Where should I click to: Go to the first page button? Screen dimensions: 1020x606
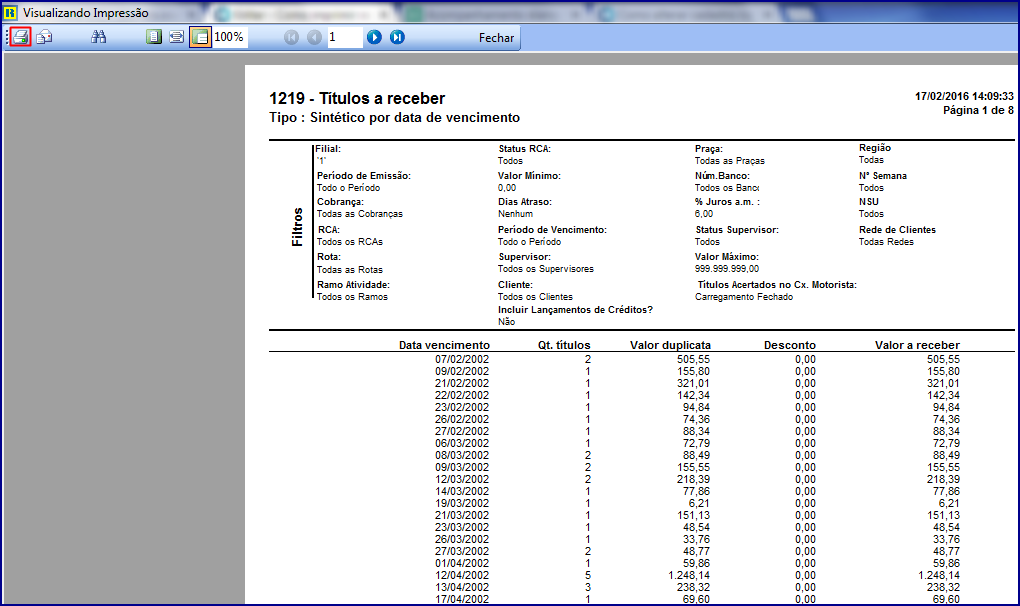click(291, 37)
